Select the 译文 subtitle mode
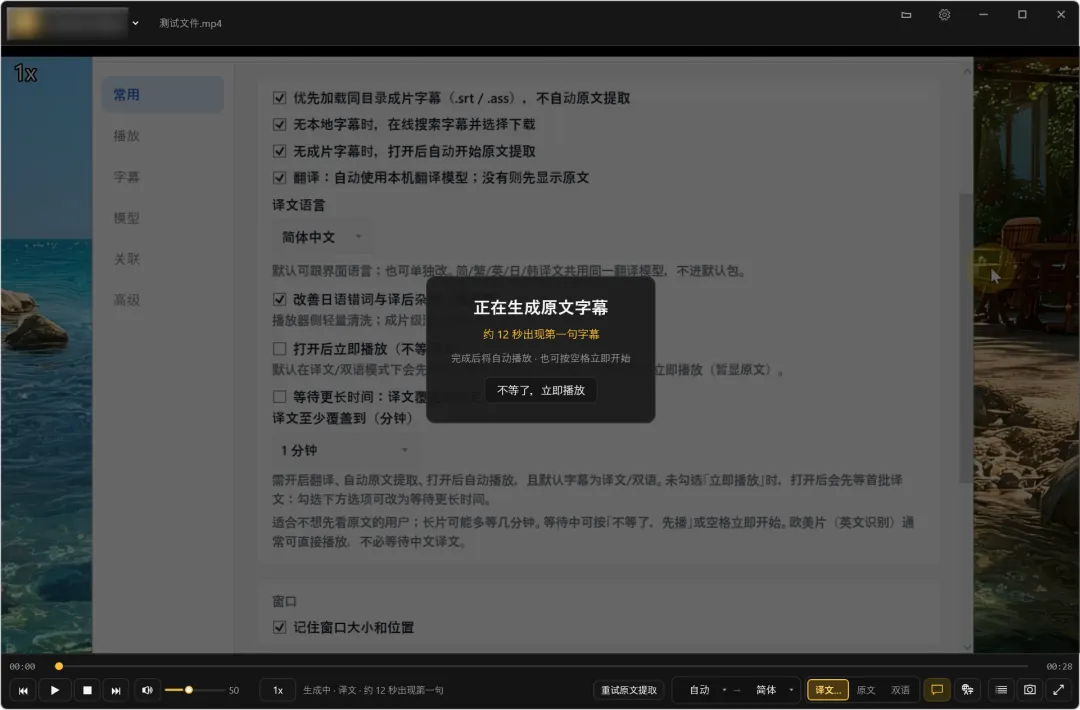Image resolution: width=1080 pixels, height=710 pixels. pyautogui.click(x=828, y=690)
